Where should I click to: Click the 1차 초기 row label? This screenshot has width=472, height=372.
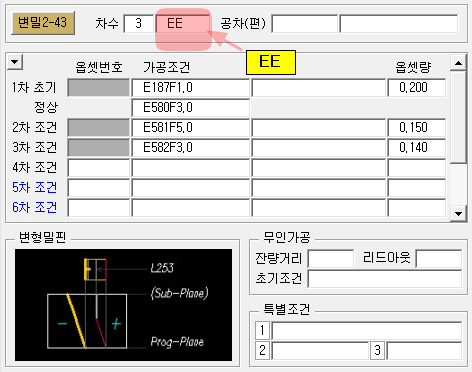[34, 87]
